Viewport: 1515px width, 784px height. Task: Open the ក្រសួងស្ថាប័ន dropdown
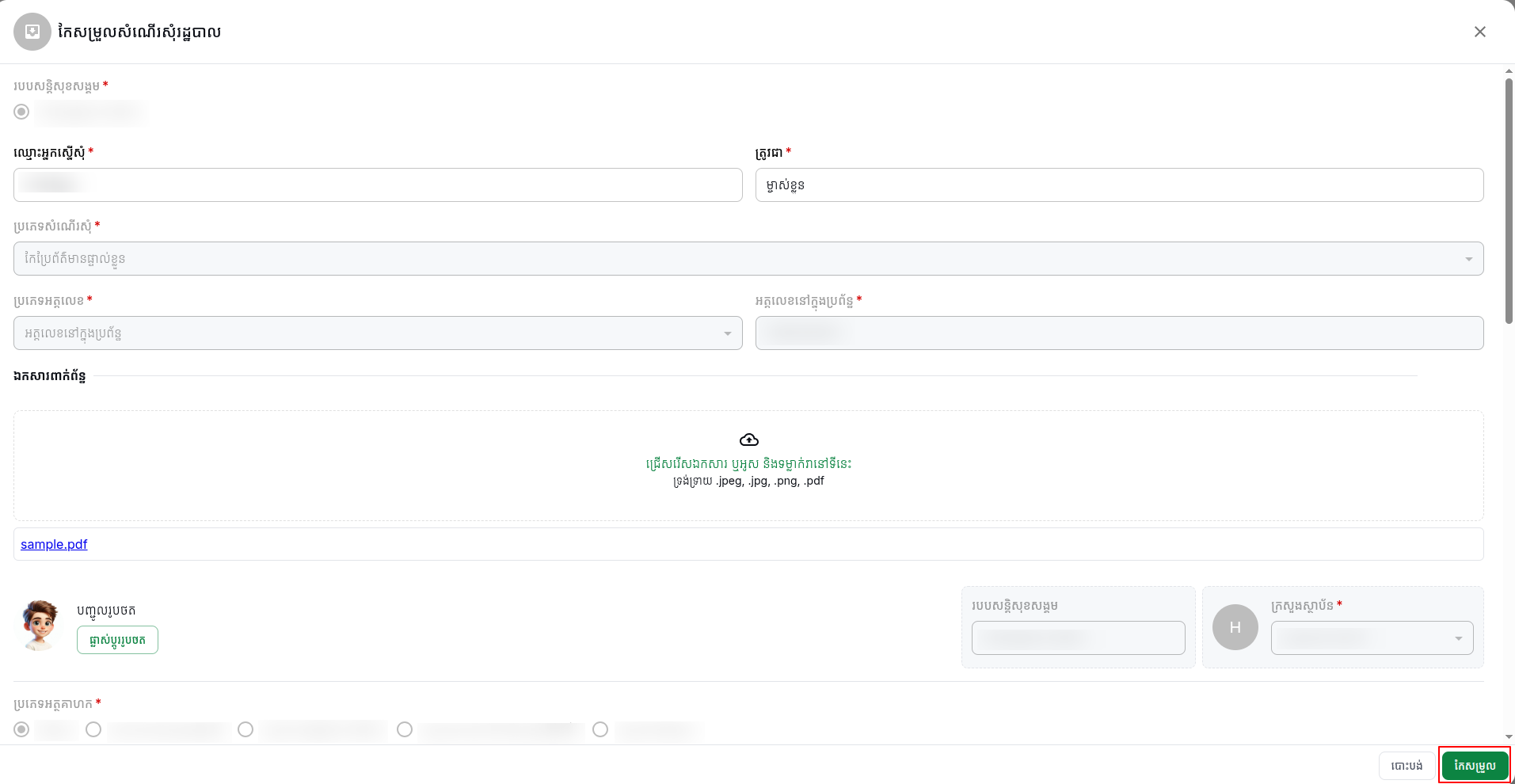[x=1372, y=638]
